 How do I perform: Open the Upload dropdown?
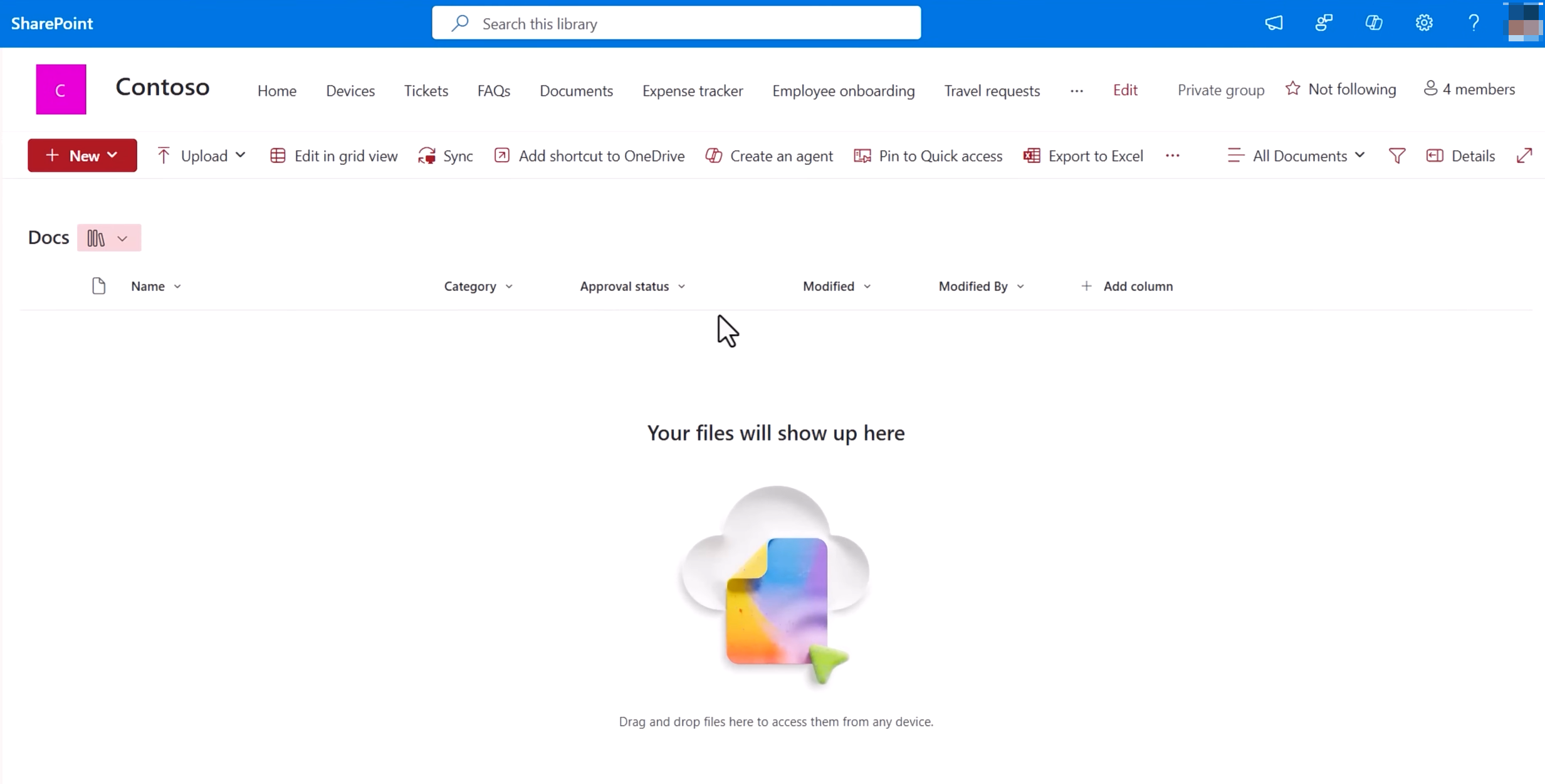(201, 155)
